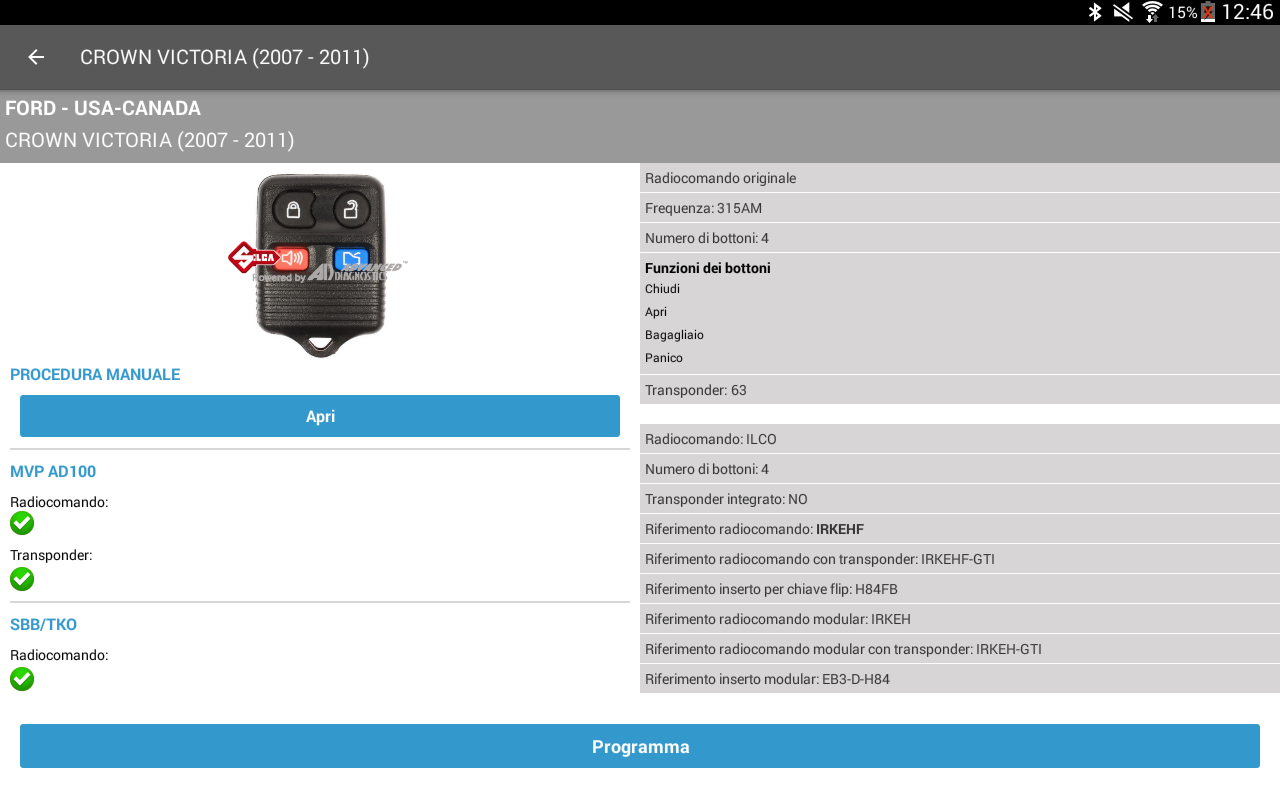Go back using the arrow icon
1280x800 pixels.
tap(36, 57)
